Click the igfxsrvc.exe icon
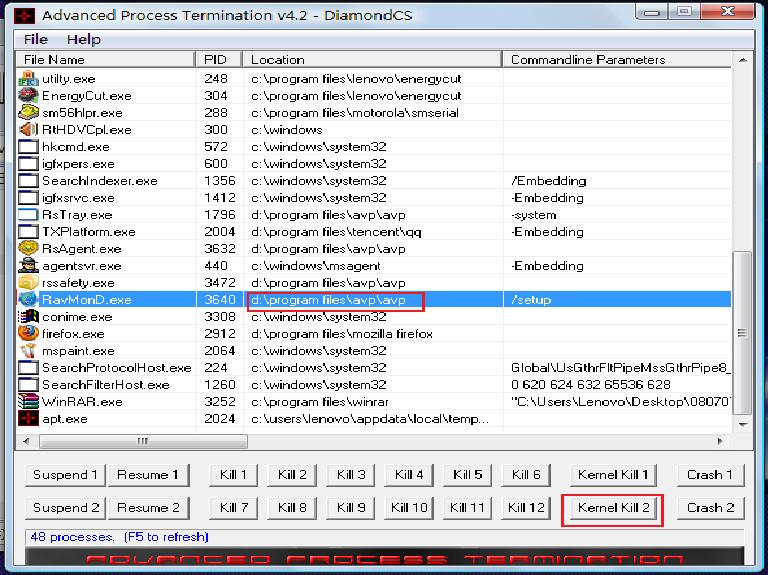The height and width of the screenshot is (575, 768). pos(28,198)
